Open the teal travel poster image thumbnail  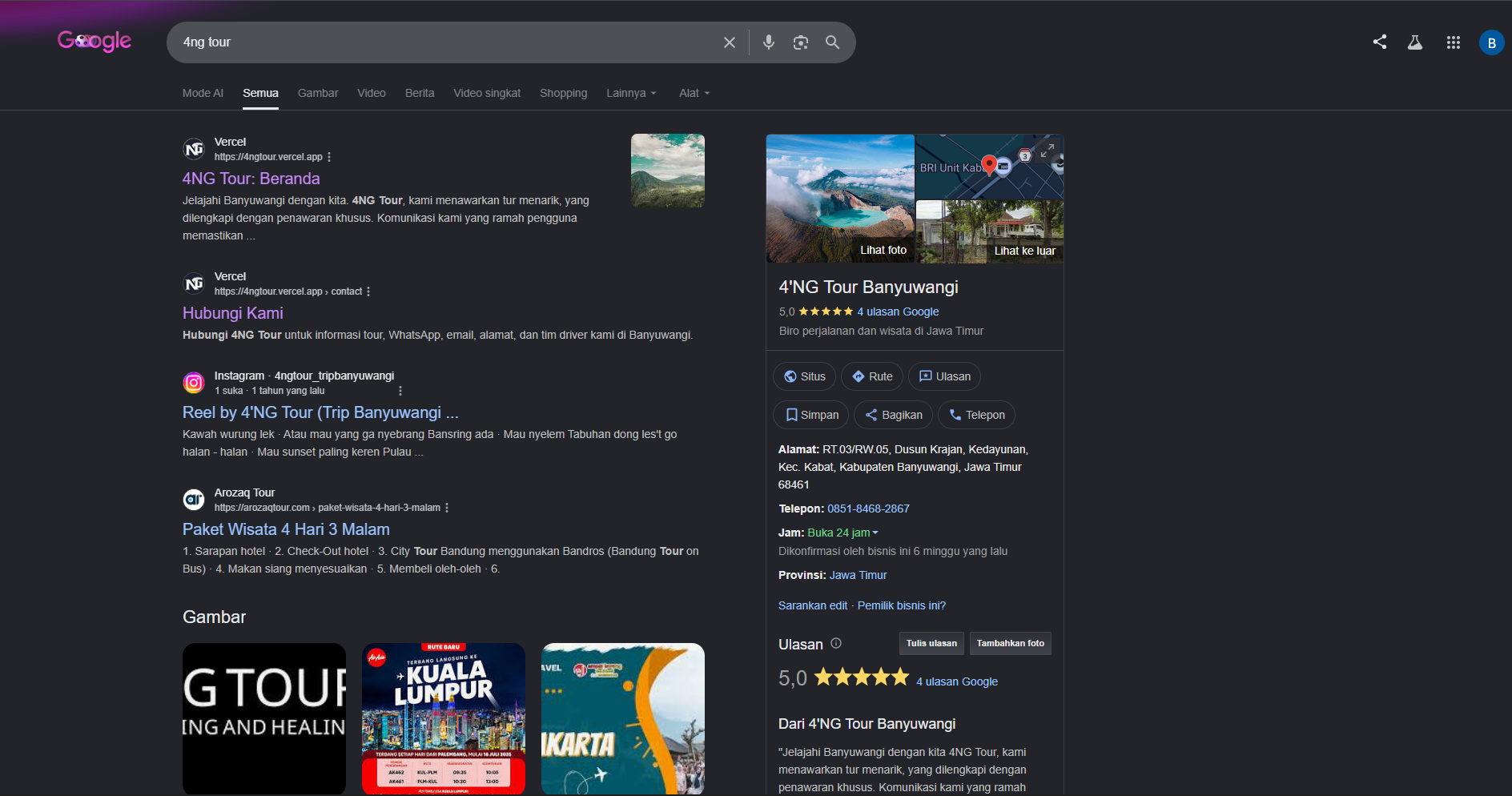[x=623, y=718]
